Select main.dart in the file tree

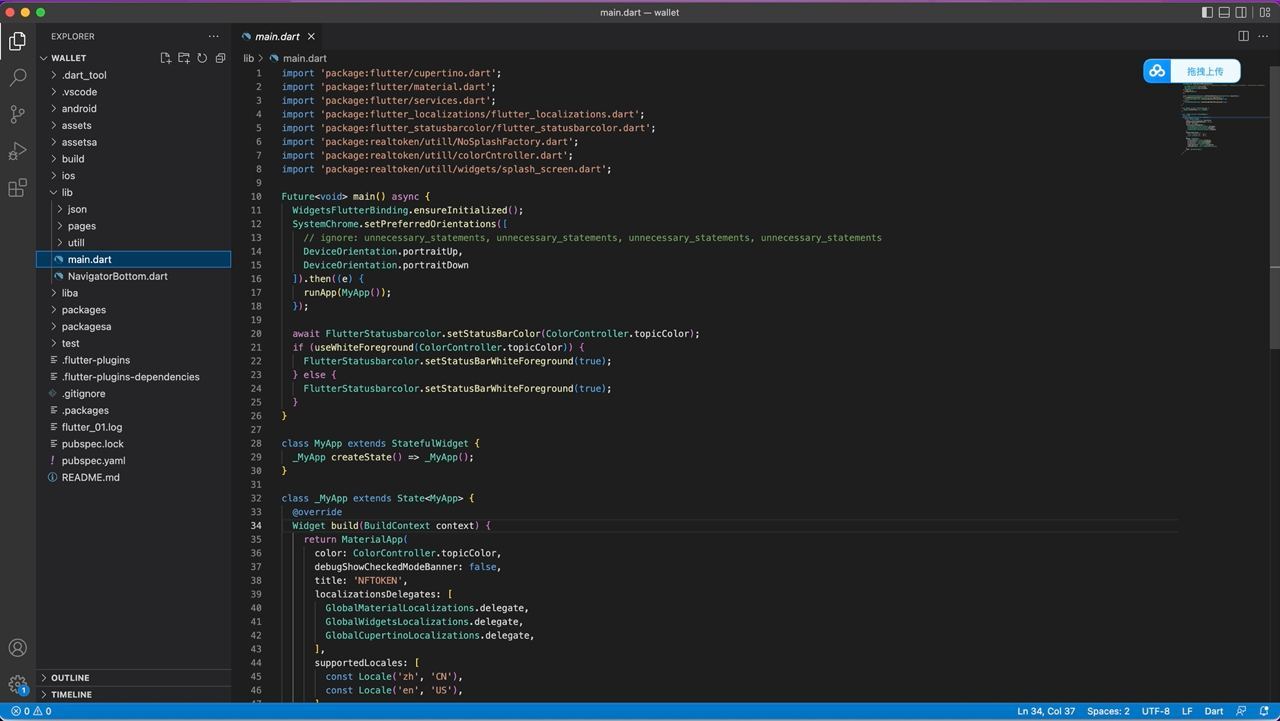pyautogui.click(x=134, y=259)
